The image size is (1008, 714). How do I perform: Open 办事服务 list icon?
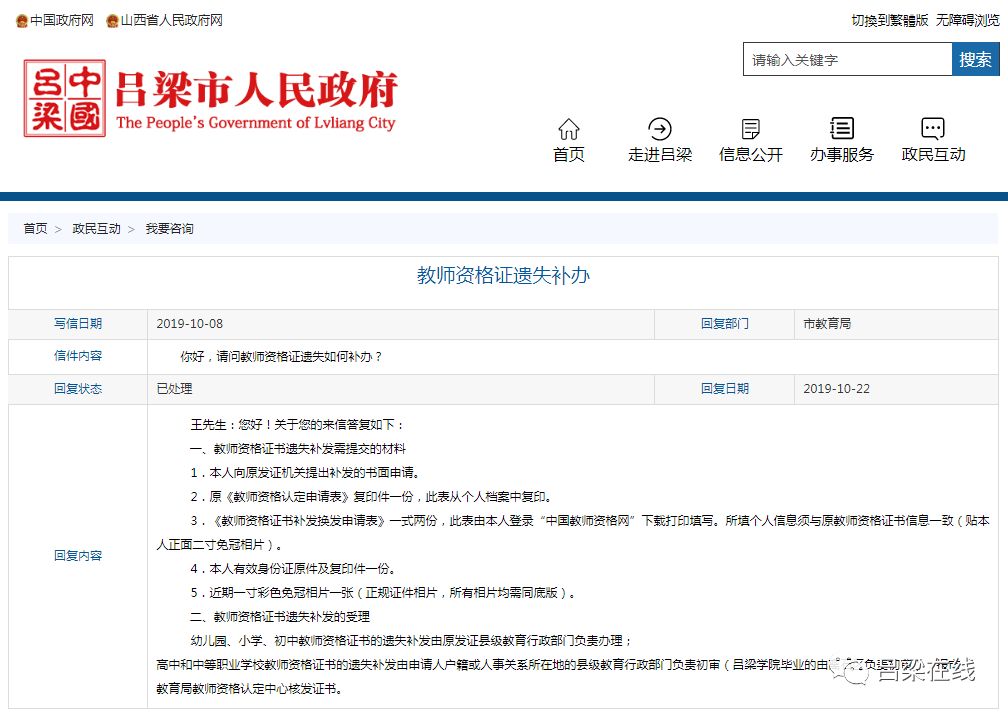pos(842,129)
